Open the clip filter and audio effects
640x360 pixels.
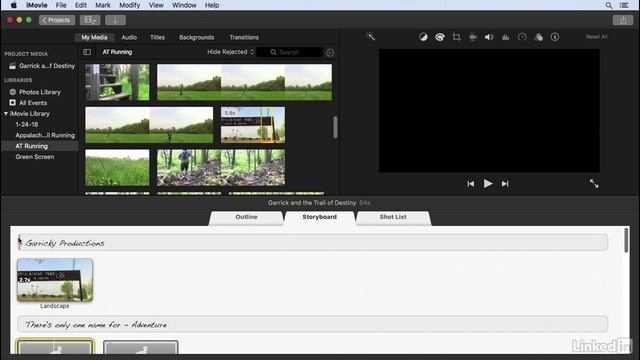click(x=538, y=37)
